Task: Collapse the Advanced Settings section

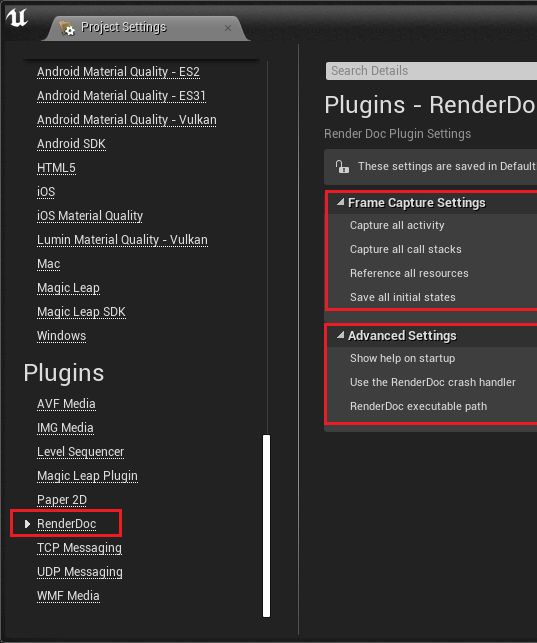Action: 340,335
